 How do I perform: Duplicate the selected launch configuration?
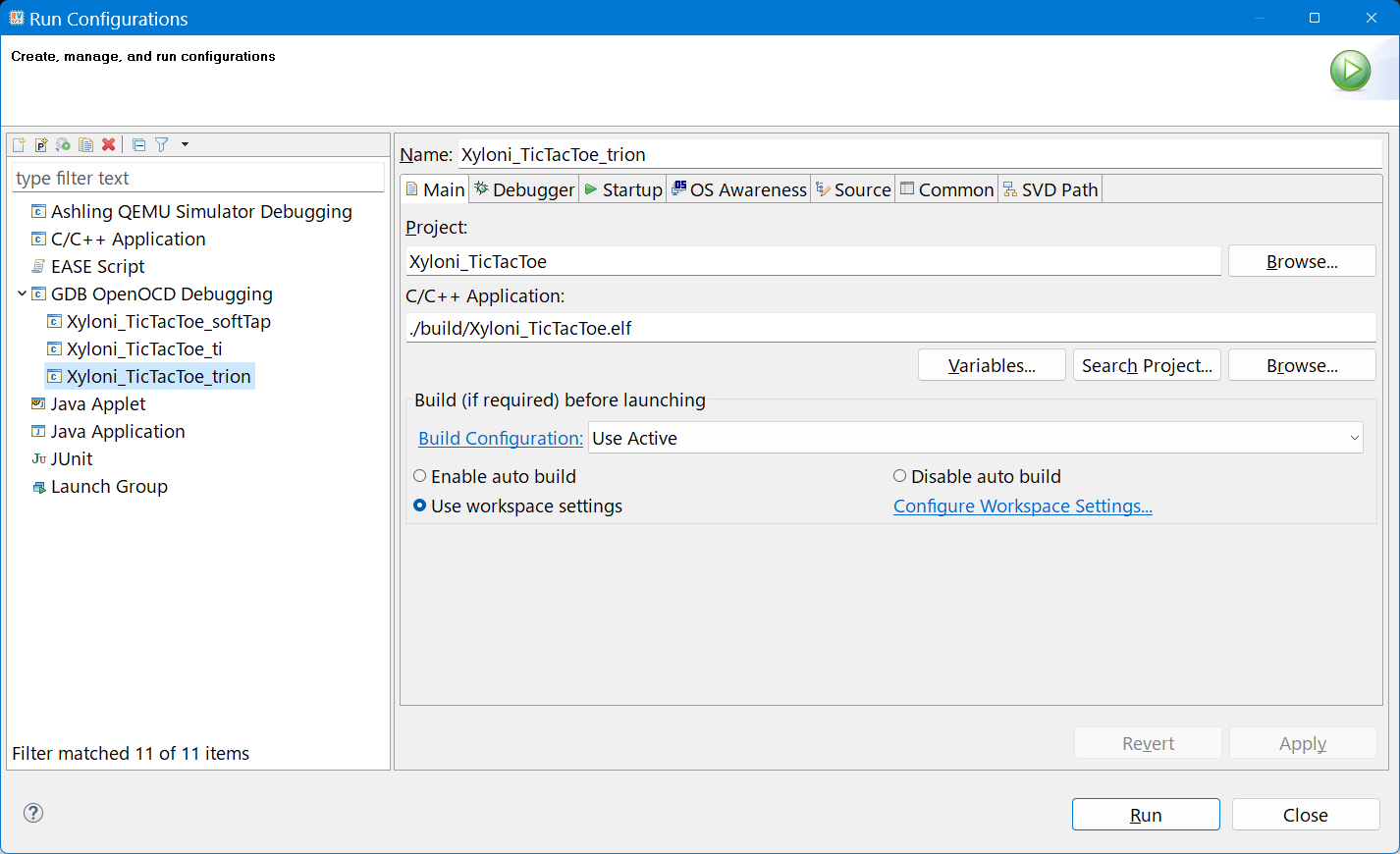click(85, 144)
